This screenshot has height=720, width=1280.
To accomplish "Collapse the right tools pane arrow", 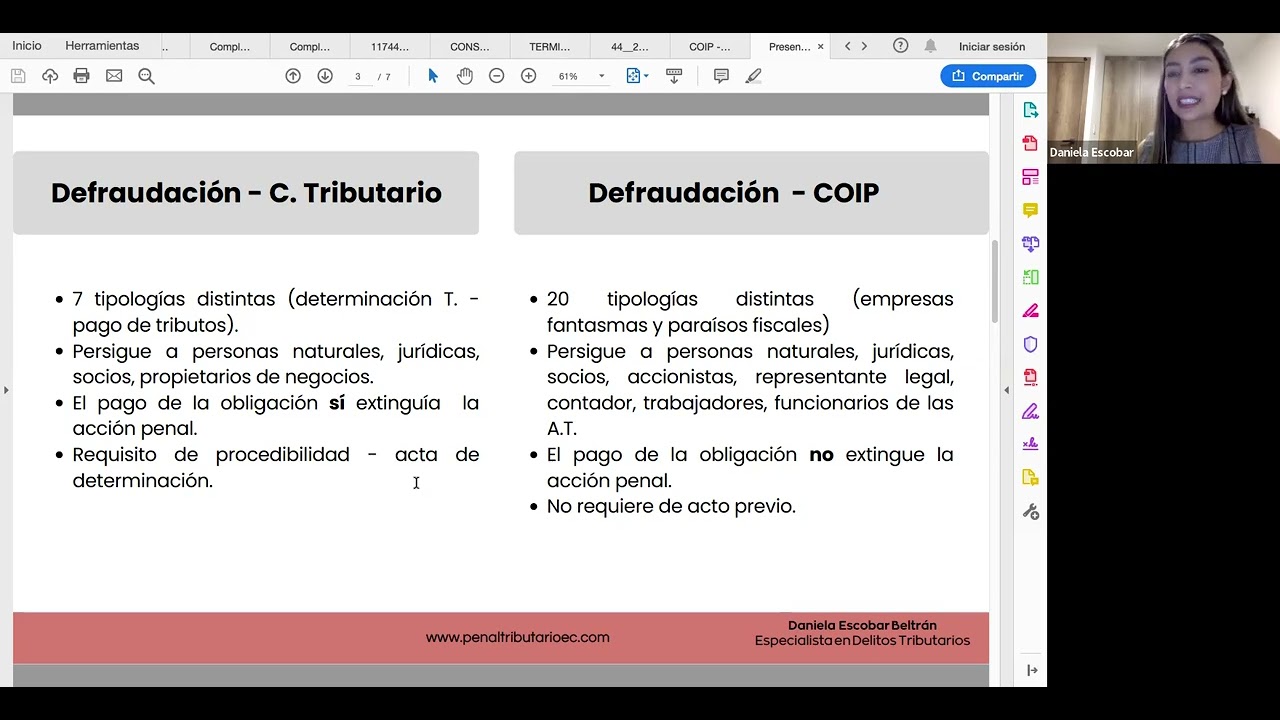I will coord(1032,670).
